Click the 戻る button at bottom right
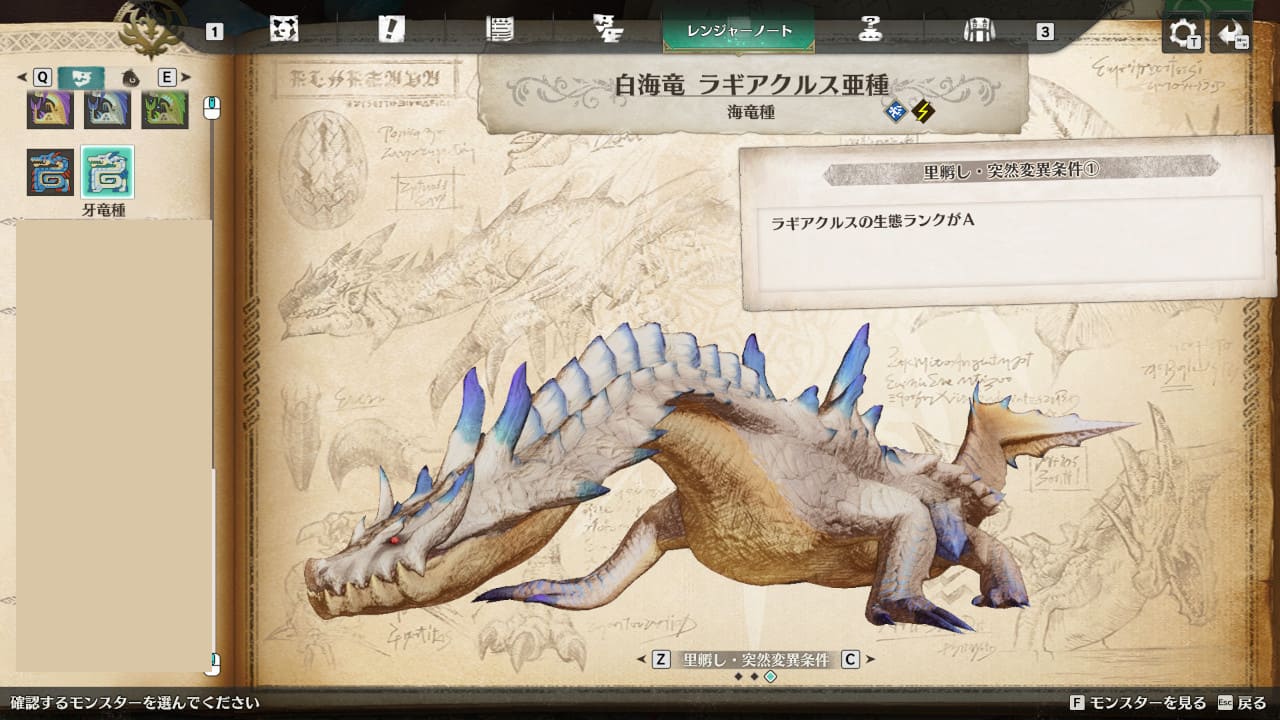Image resolution: width=1280 pixels, height=720 pixels. [x=1242, y=703]
